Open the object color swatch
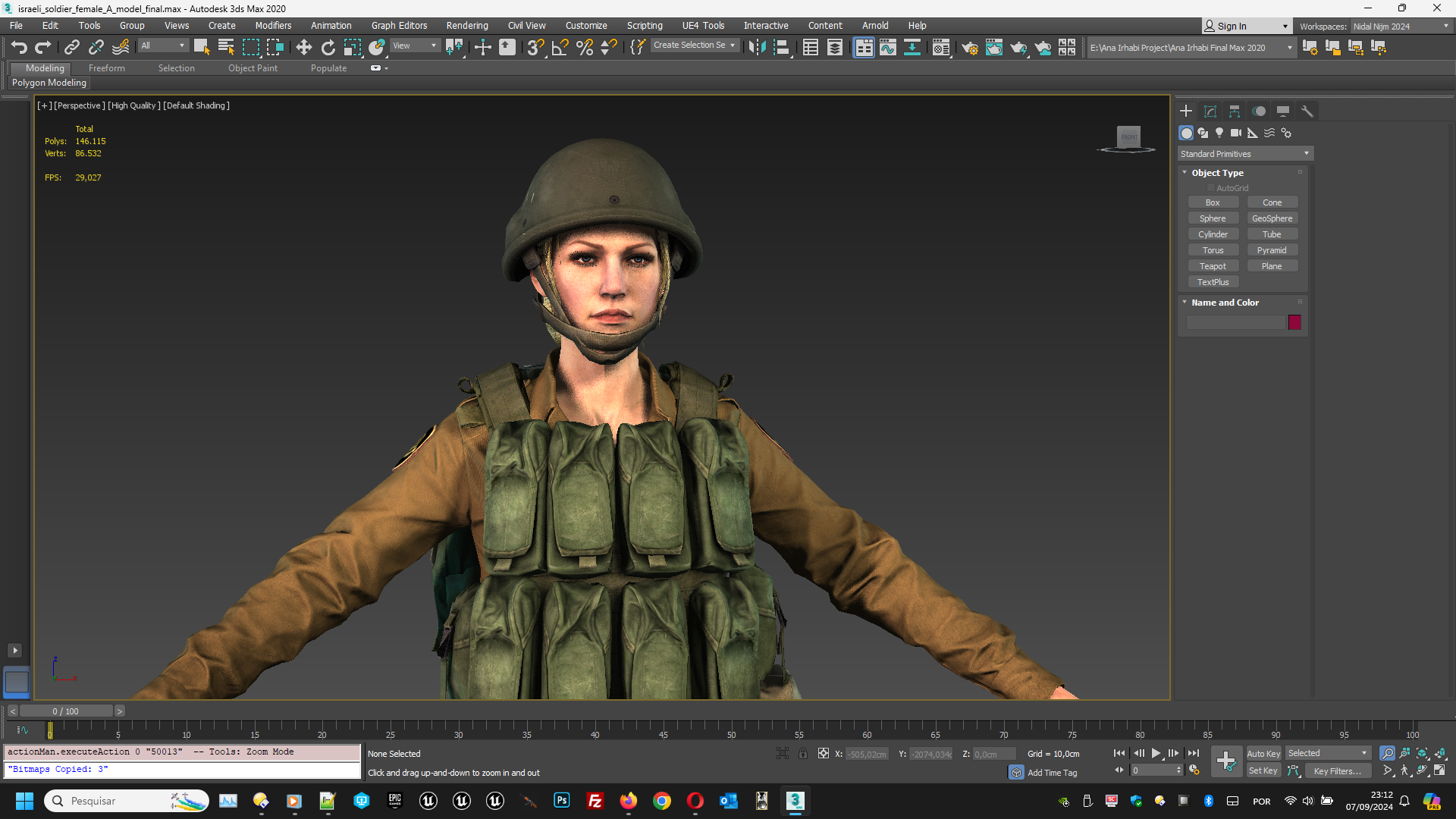 click(1294, 322)
